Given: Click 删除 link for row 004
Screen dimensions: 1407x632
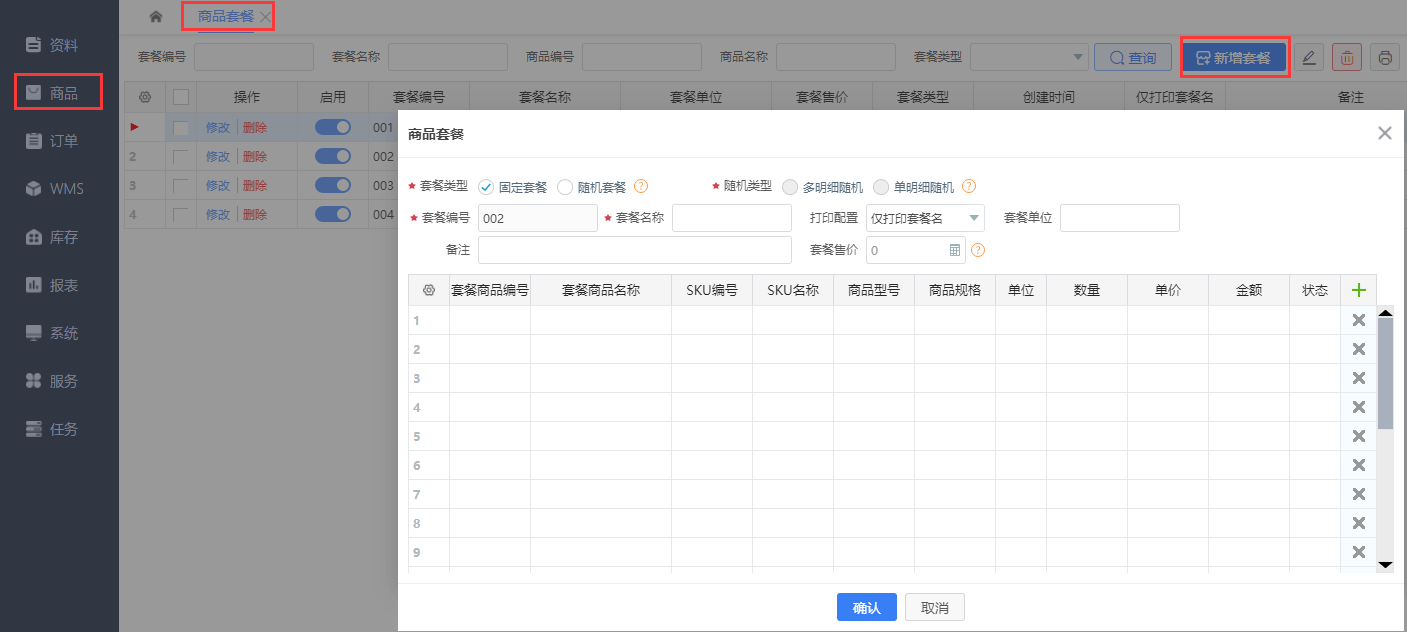Looking at the screenshot, I should 255,215.
